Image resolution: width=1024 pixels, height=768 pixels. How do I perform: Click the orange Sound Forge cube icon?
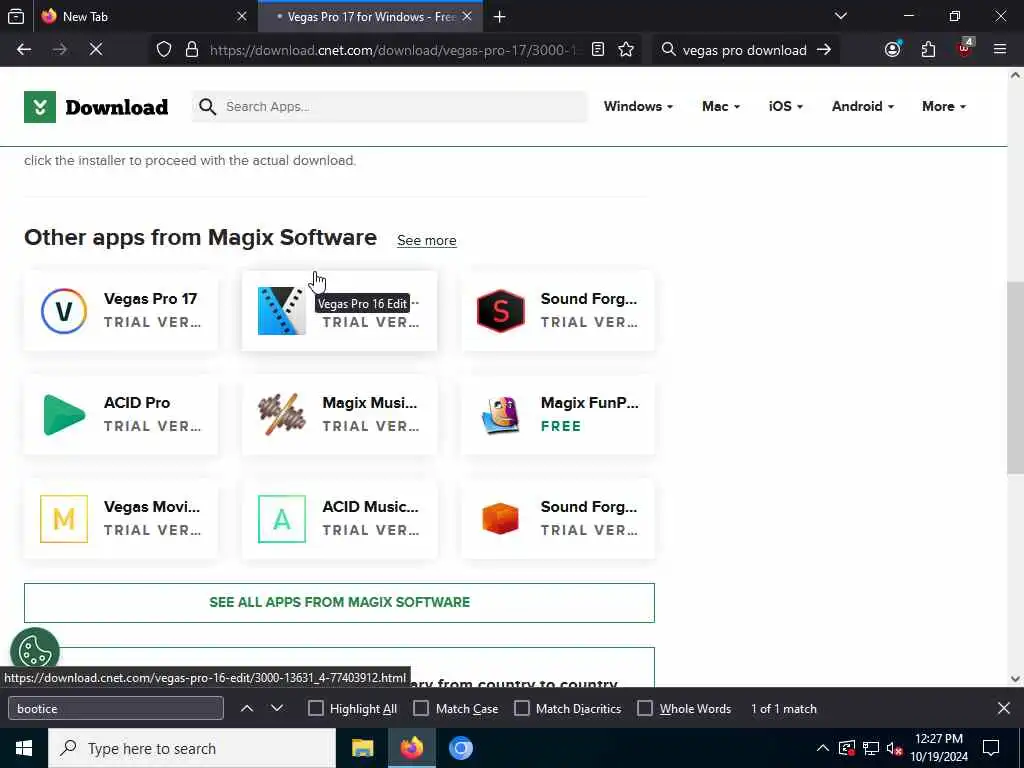click(x=500, y=519)
